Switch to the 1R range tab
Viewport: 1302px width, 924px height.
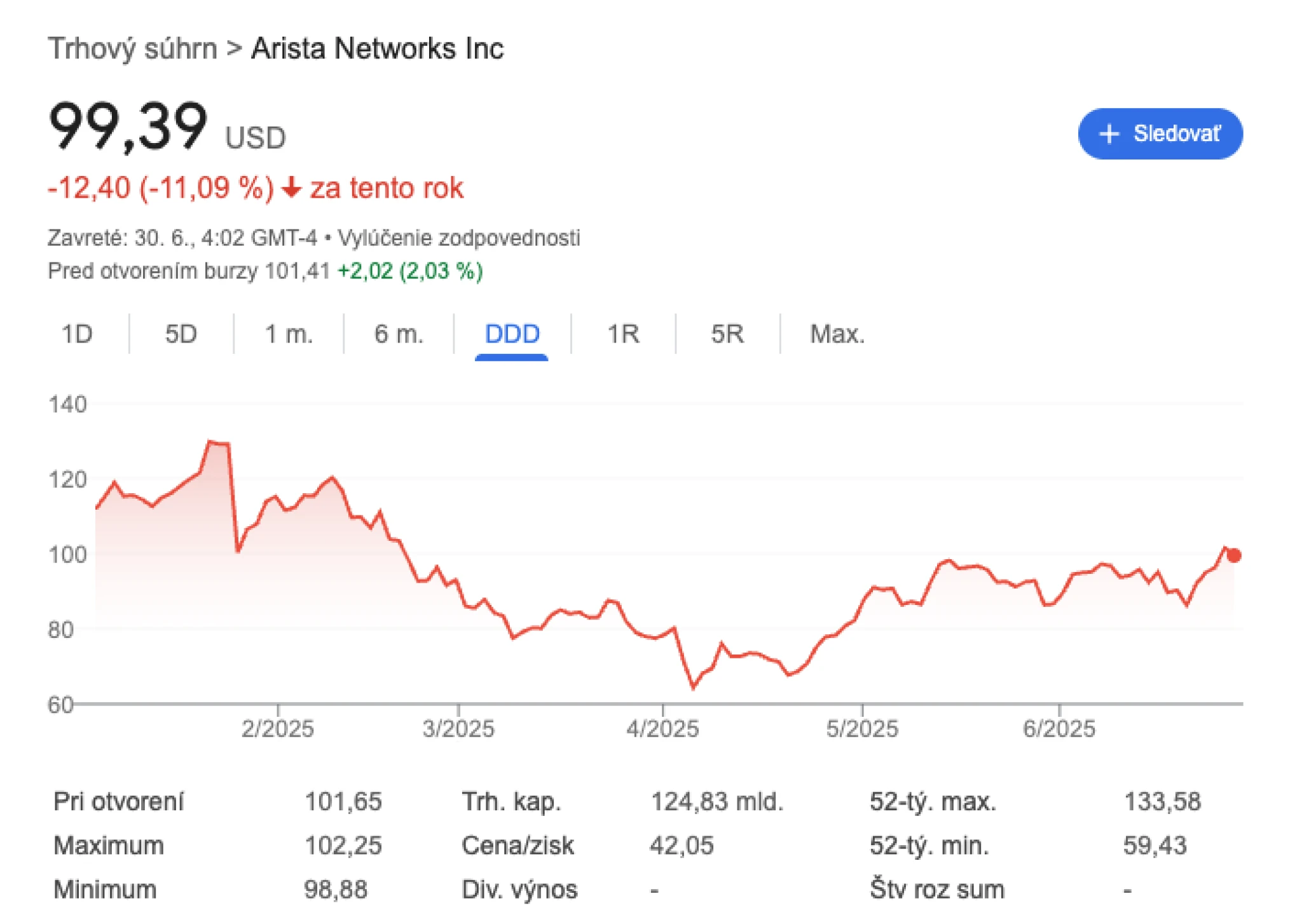tap(623, 334)
